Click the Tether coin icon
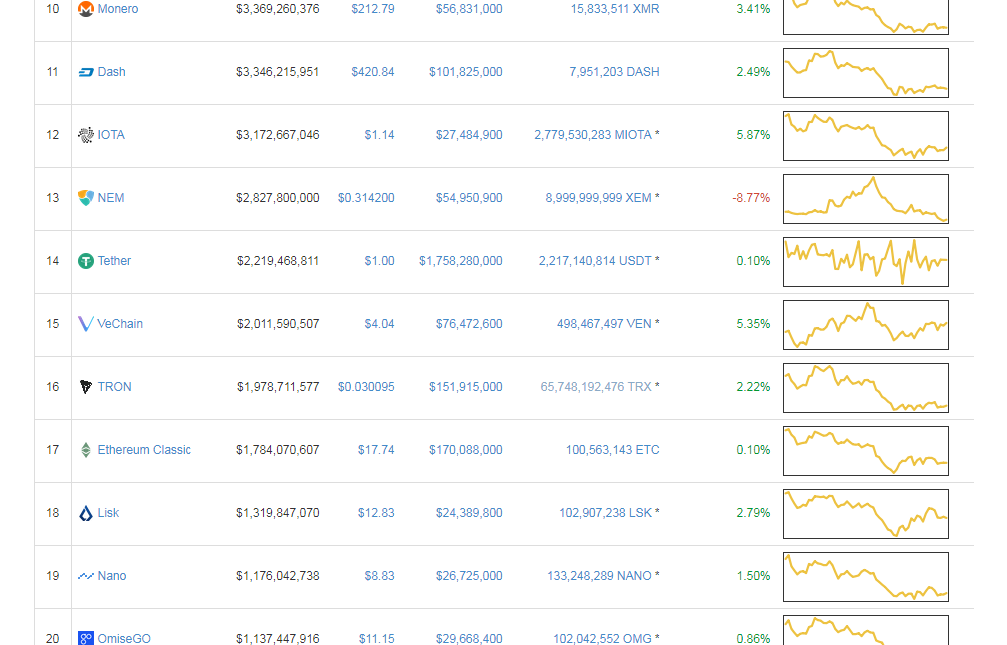Viewport: 1007px width, 645px height. 87,261
